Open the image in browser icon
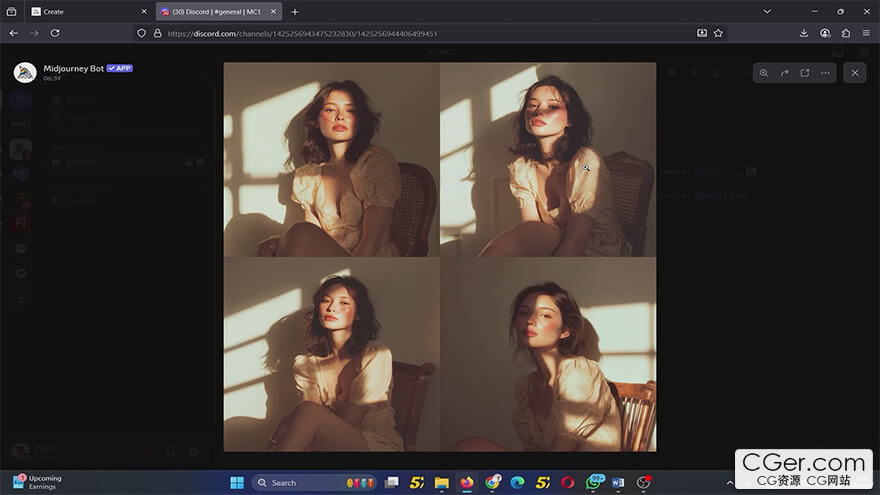 [x=805, y=73]
